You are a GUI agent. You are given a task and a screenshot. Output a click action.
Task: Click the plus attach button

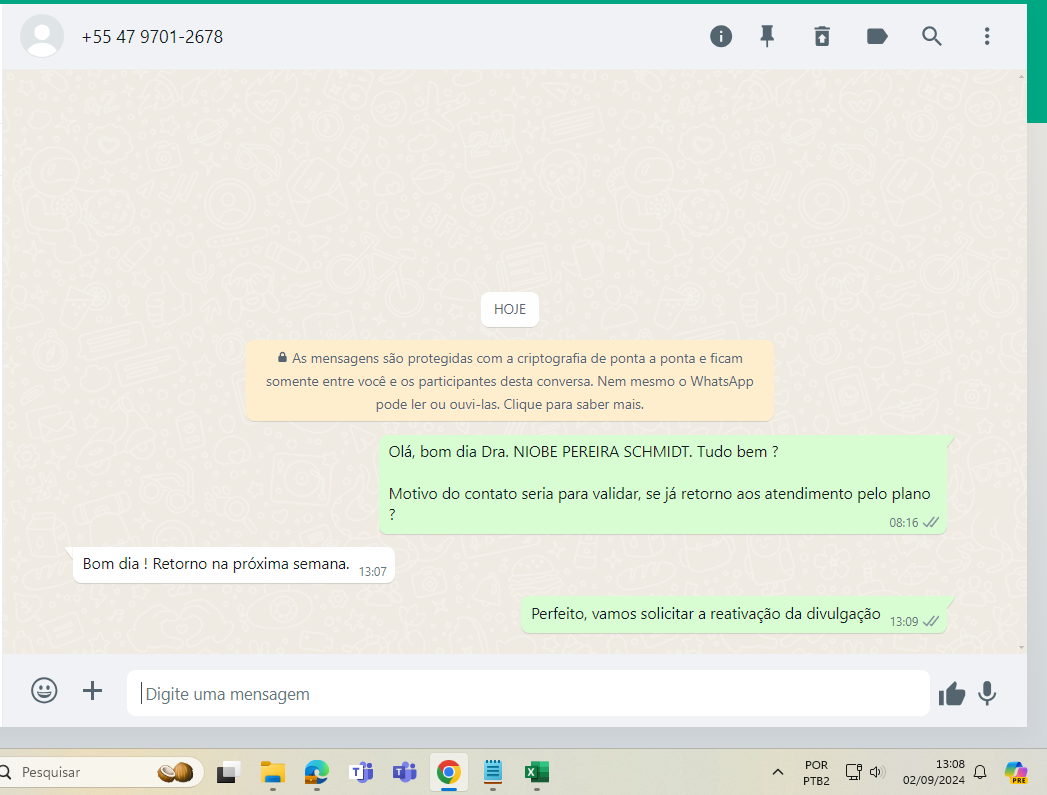click(x=92, y=690)
